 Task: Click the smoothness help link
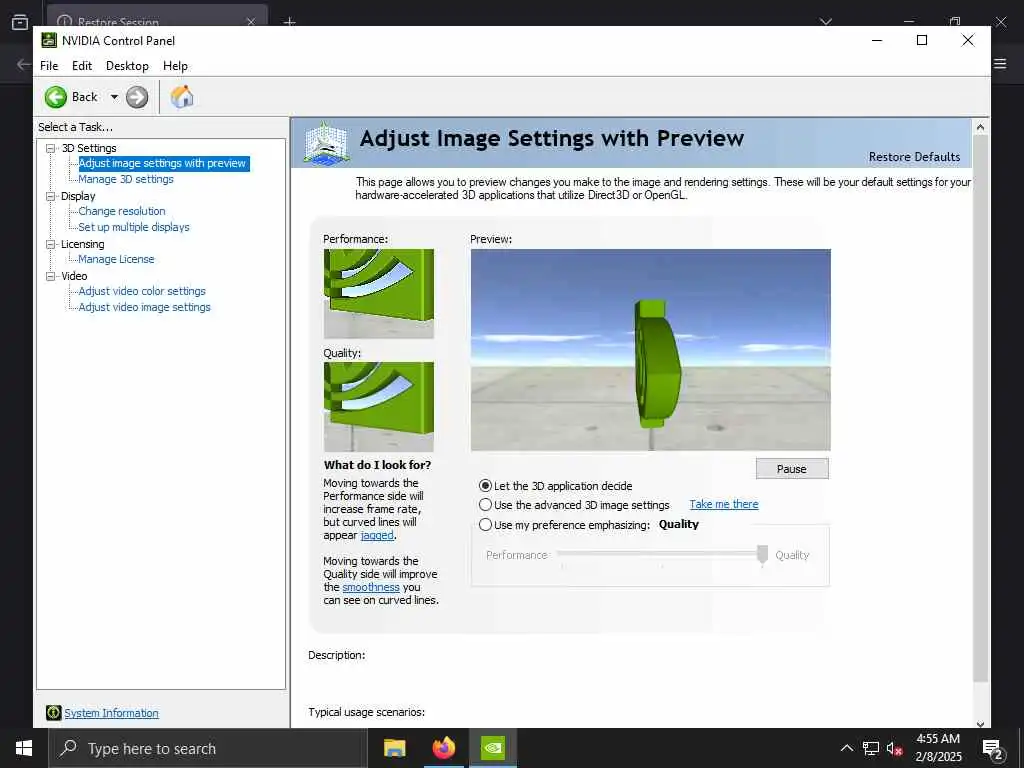[371, 587]
